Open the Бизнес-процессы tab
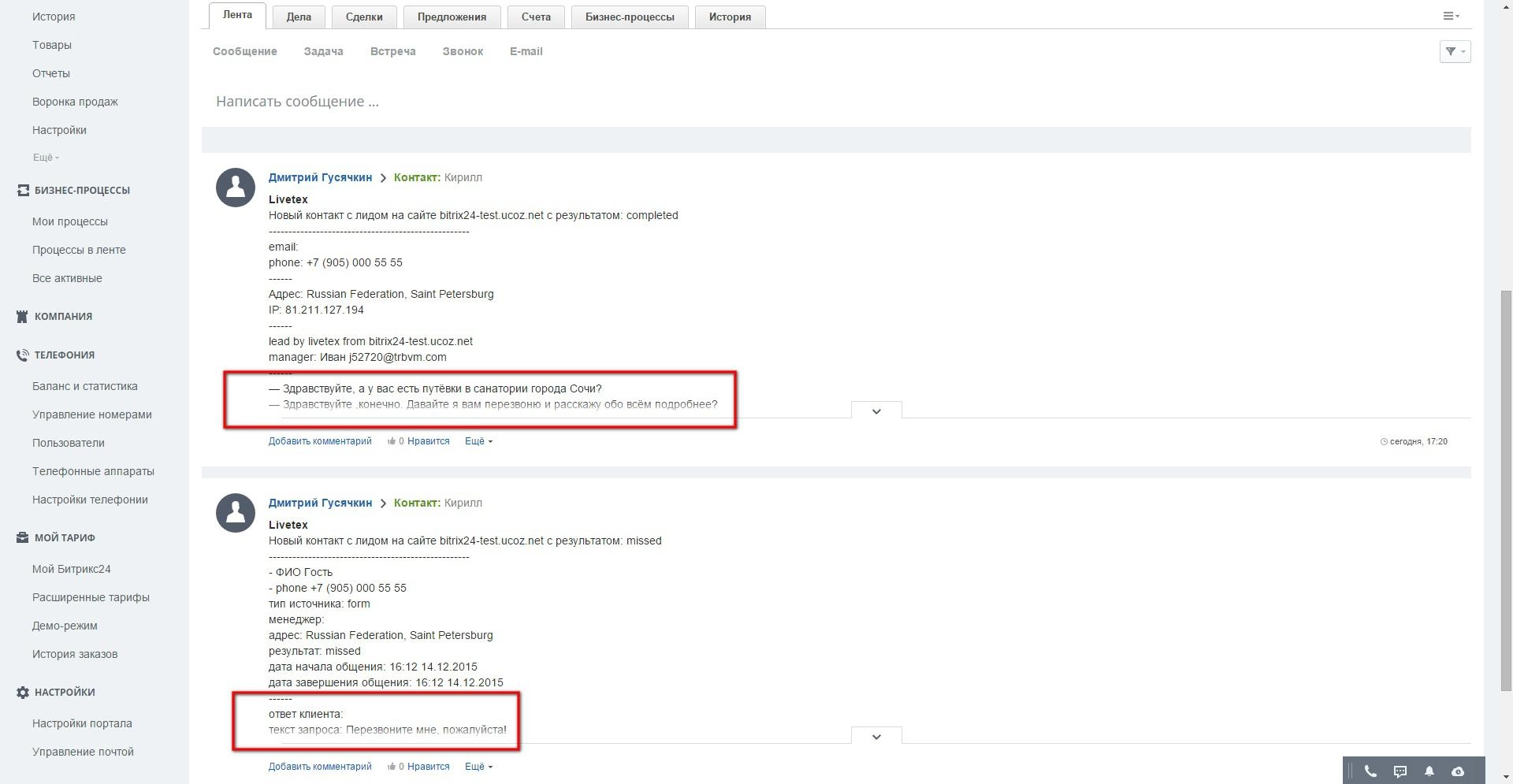Screen dimensions: 1513x784 (629, 17)
